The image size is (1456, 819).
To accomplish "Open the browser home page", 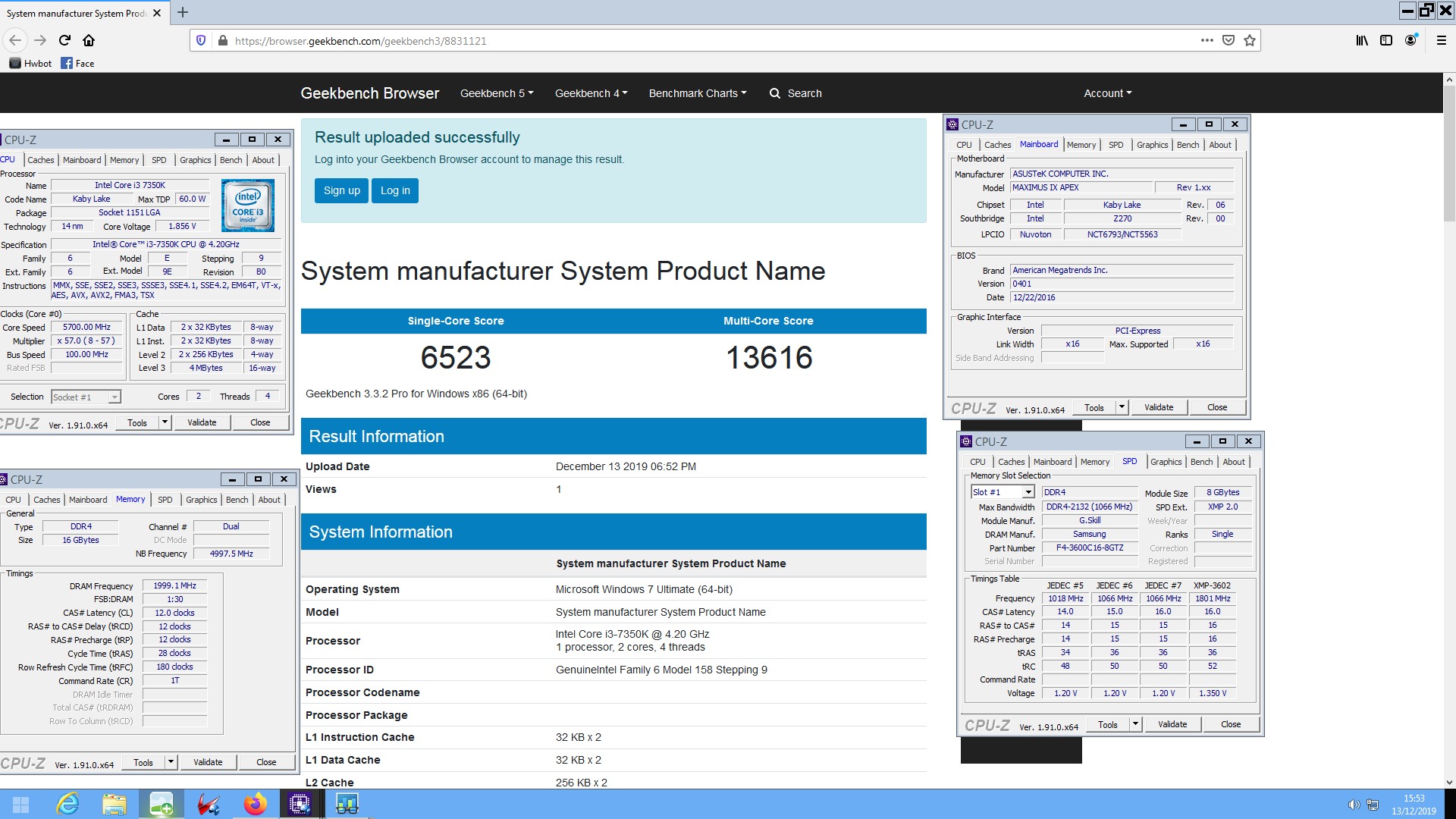I will point(89,40).
